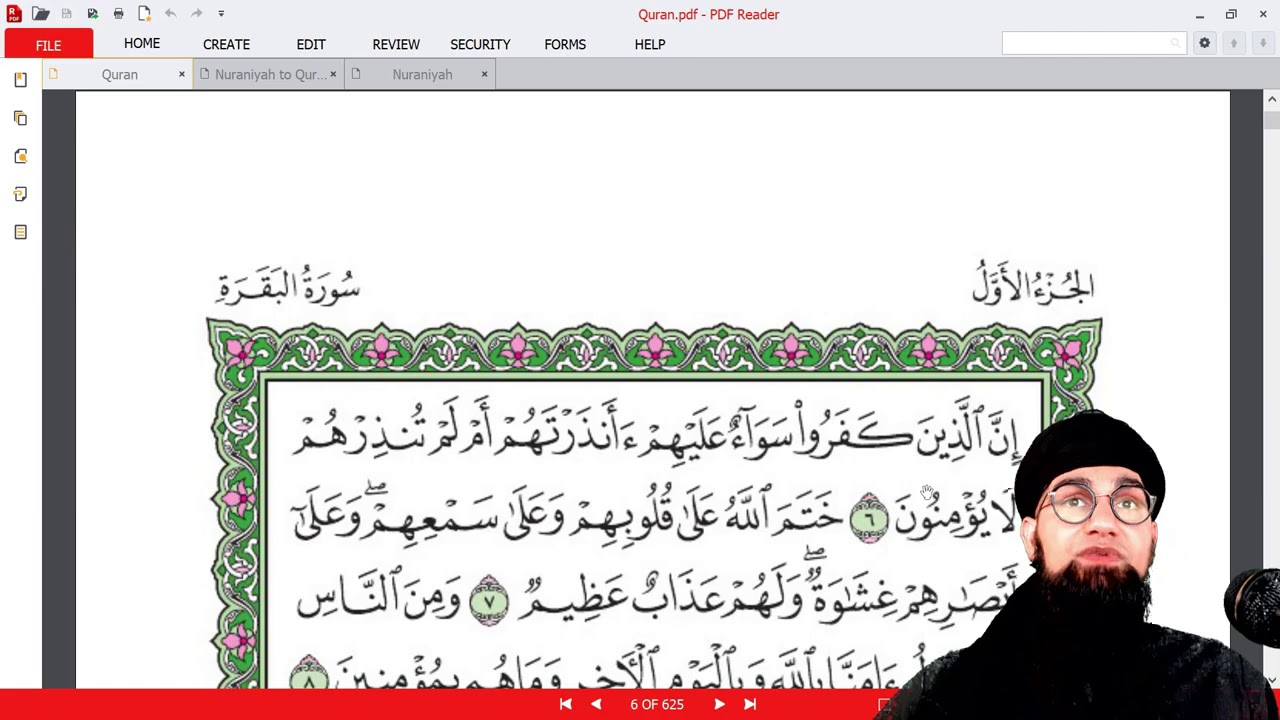The width and height of the screenshot is (1280, 720).
Task: Undo the last action
Action: 170,14
